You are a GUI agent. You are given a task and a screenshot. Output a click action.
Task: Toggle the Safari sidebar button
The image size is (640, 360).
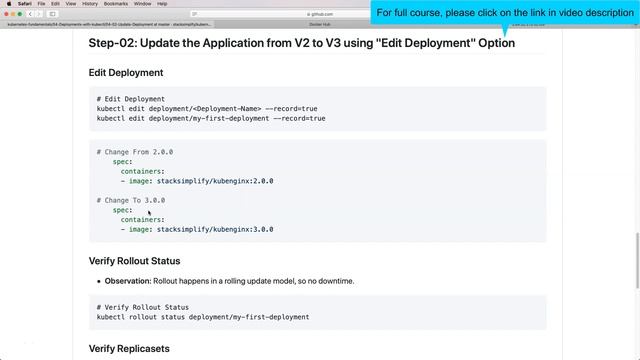click(52, 14)
